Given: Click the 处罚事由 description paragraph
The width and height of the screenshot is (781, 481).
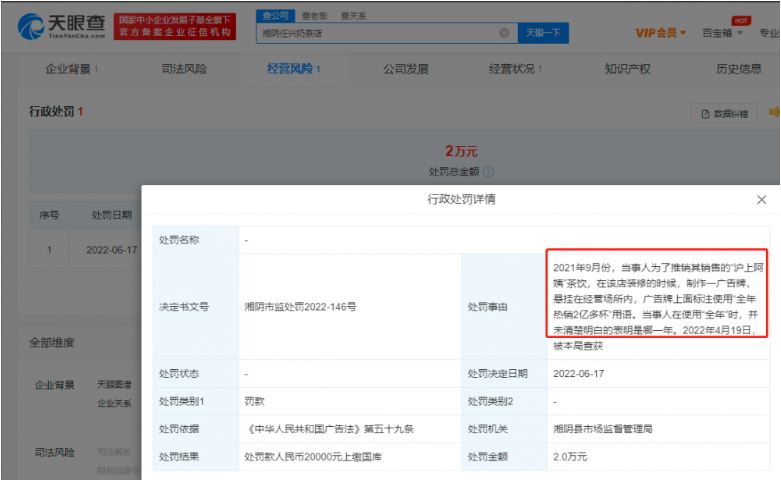Looking at the screenshot, I should (x=657, y=306).
